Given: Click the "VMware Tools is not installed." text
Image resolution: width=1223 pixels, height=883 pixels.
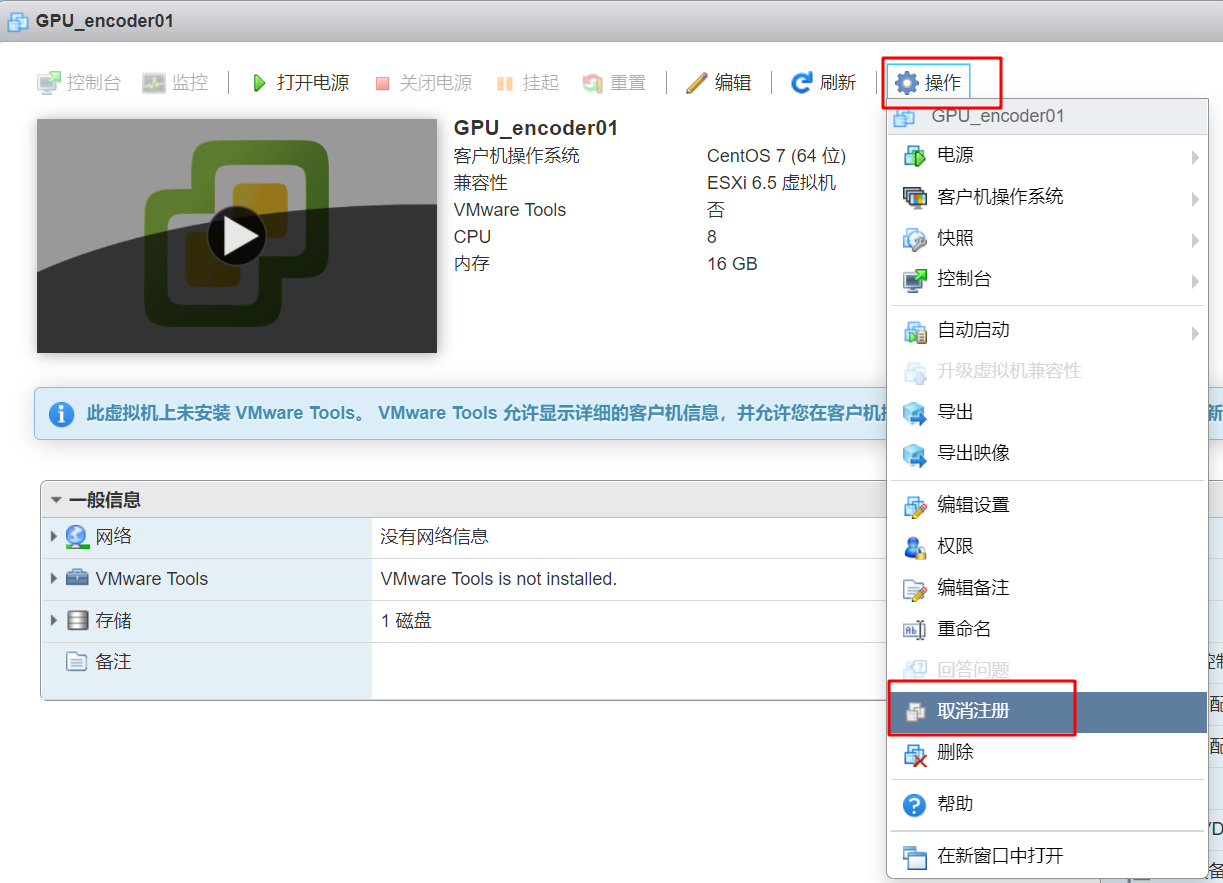Looking at the screenshot, I should click(499, 578).
